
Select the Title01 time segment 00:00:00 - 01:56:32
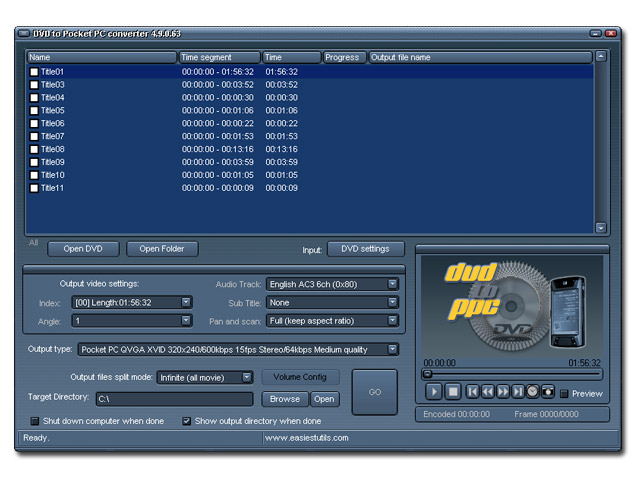218,72
